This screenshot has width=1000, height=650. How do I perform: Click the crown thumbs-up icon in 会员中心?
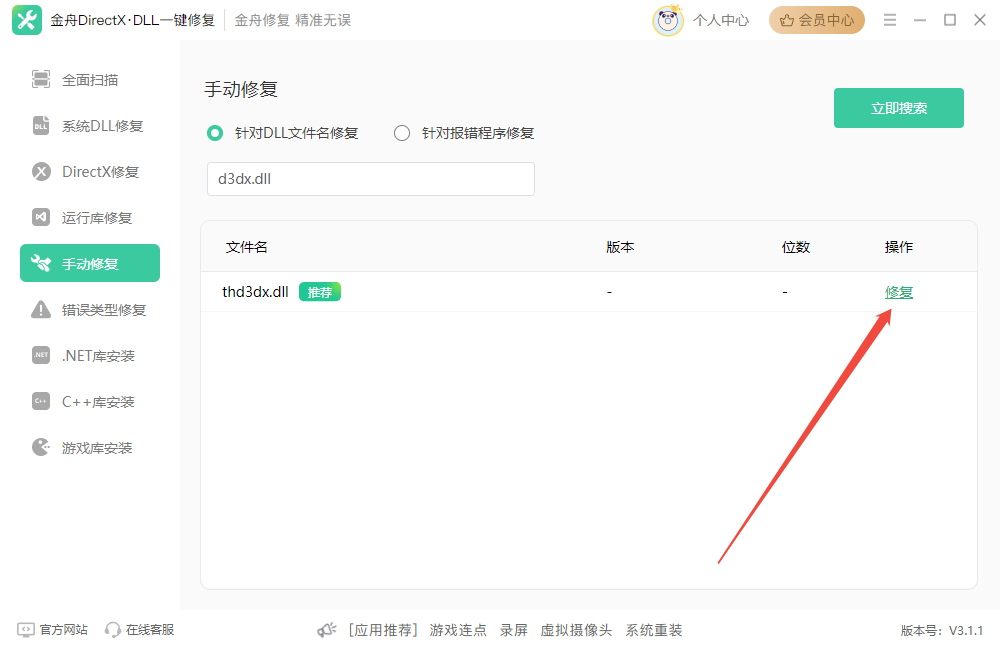(x=787, y=20)
